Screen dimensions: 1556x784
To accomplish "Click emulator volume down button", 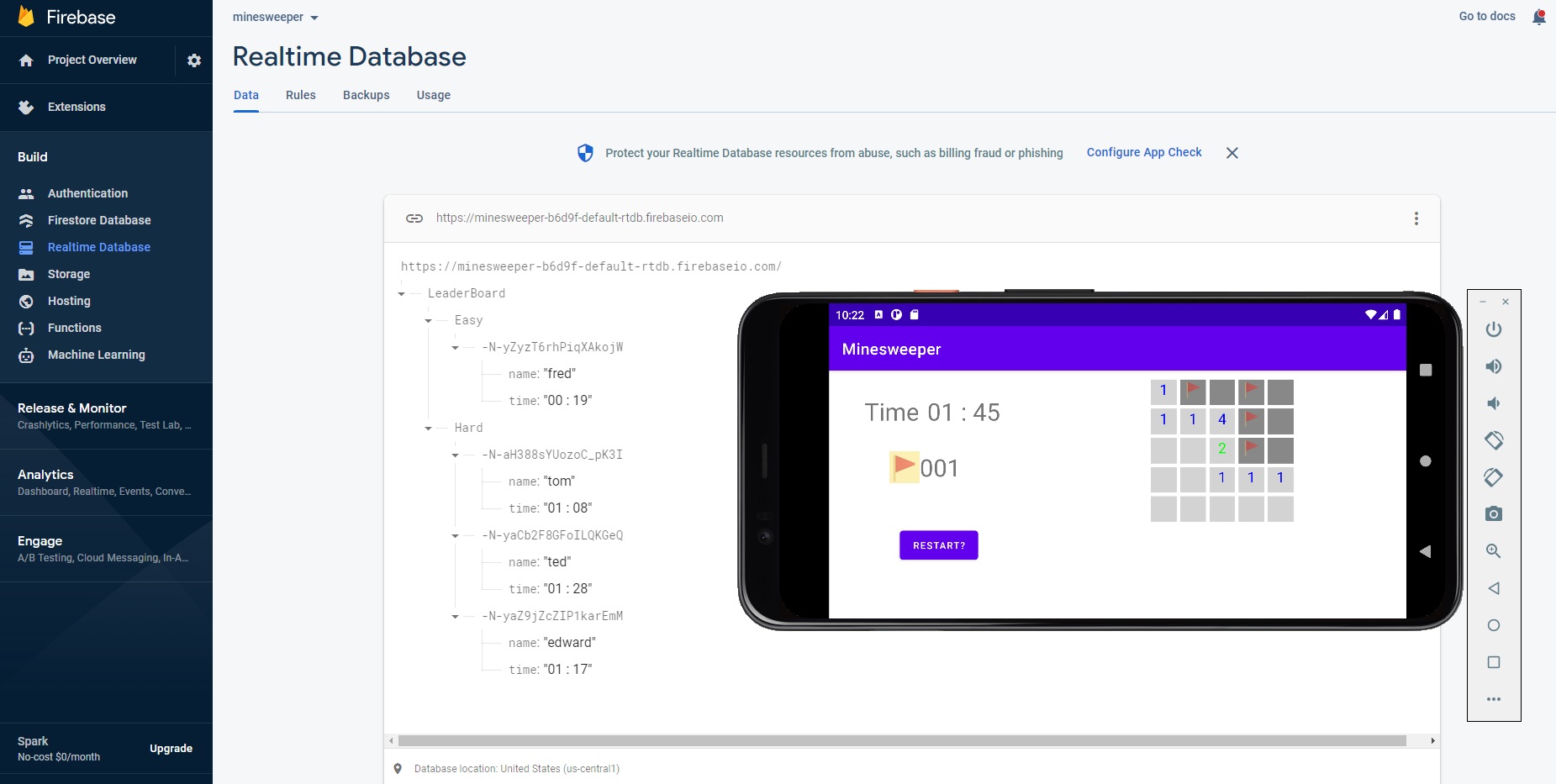I will click(x=1494, y=403).
